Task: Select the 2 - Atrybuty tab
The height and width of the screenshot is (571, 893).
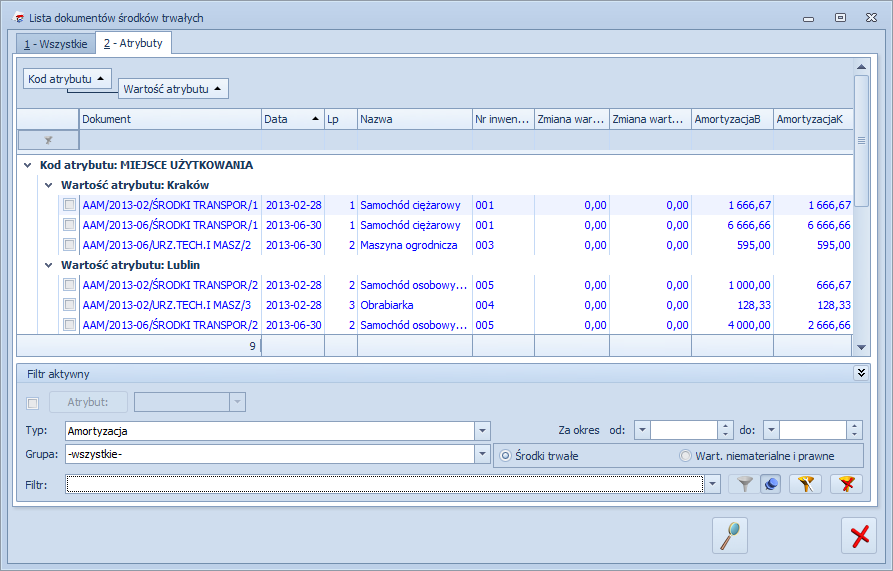Action: click(133, 43)
